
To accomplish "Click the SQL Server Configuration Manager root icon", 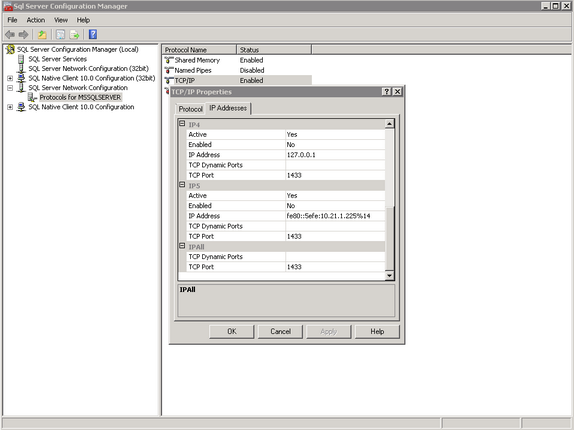I will pos(10,49).
